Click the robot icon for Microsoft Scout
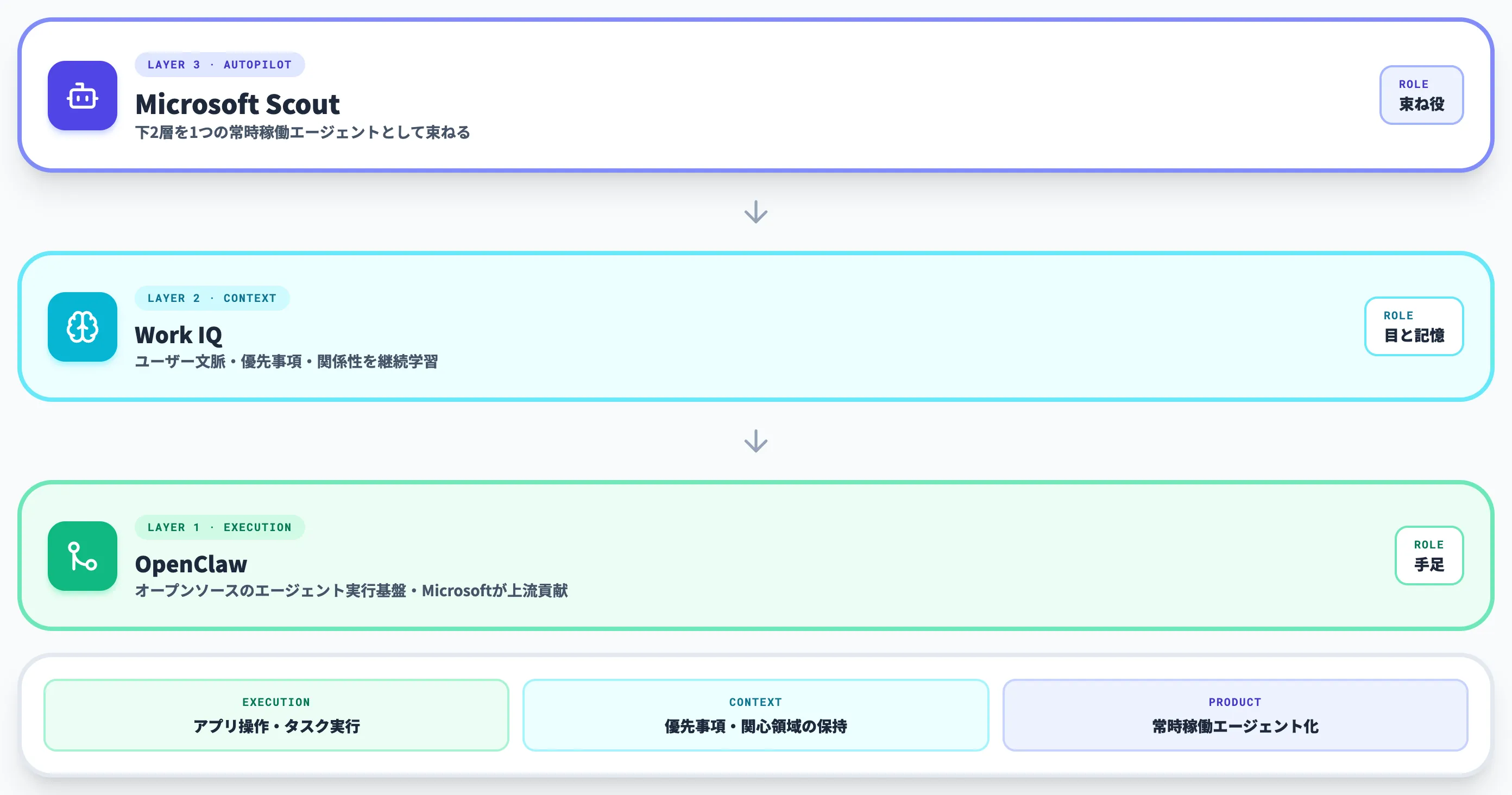Image resolution: width=1512 pixels, height=795 pixels. pyautogui.click(x=82, y=96)
